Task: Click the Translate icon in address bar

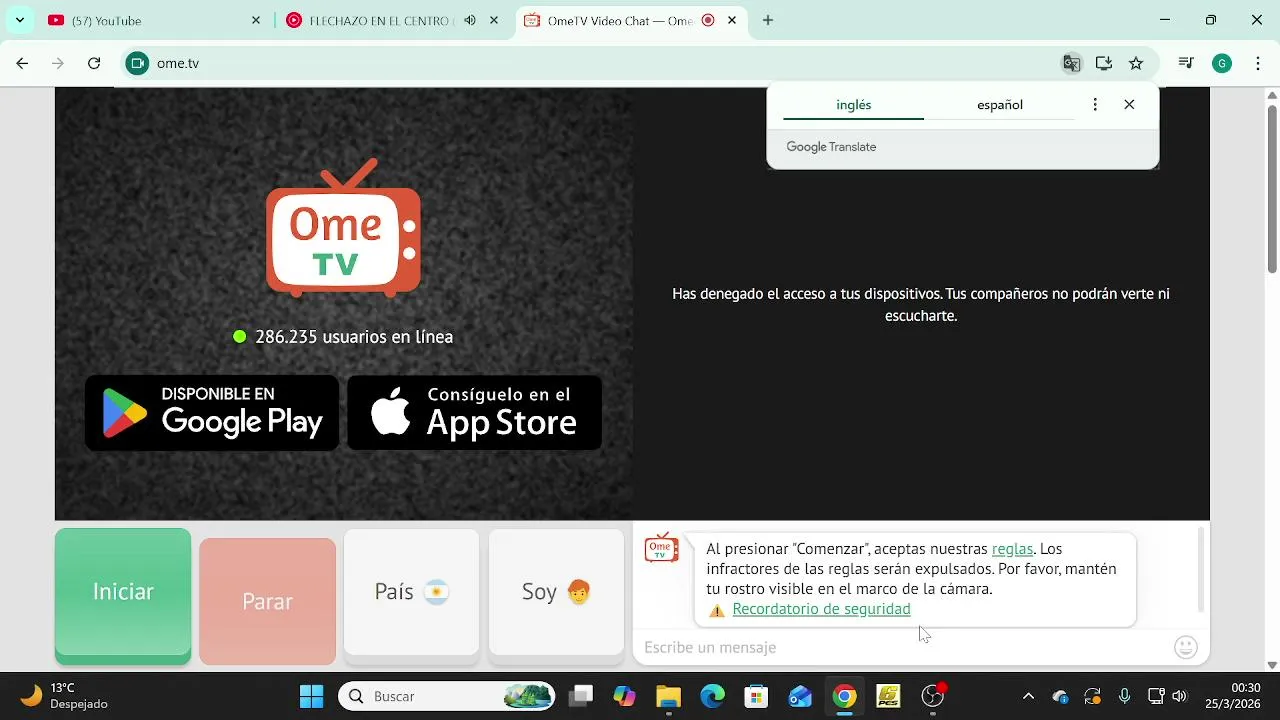Action: click(1072, 63)
